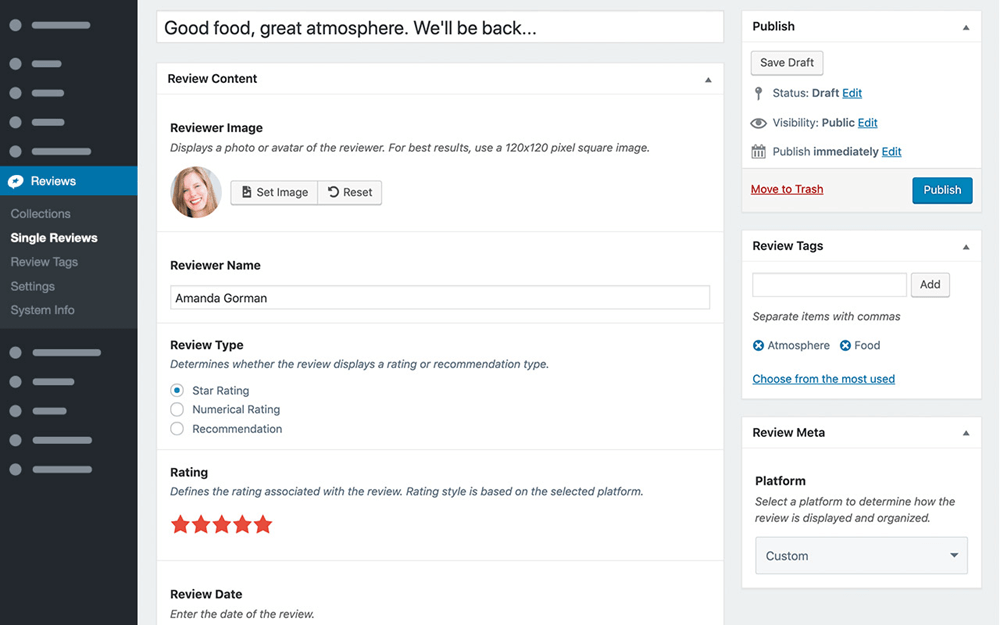Go to Review Tags submenu
This screenshot has width=1000, height=625.
[44, 262]
